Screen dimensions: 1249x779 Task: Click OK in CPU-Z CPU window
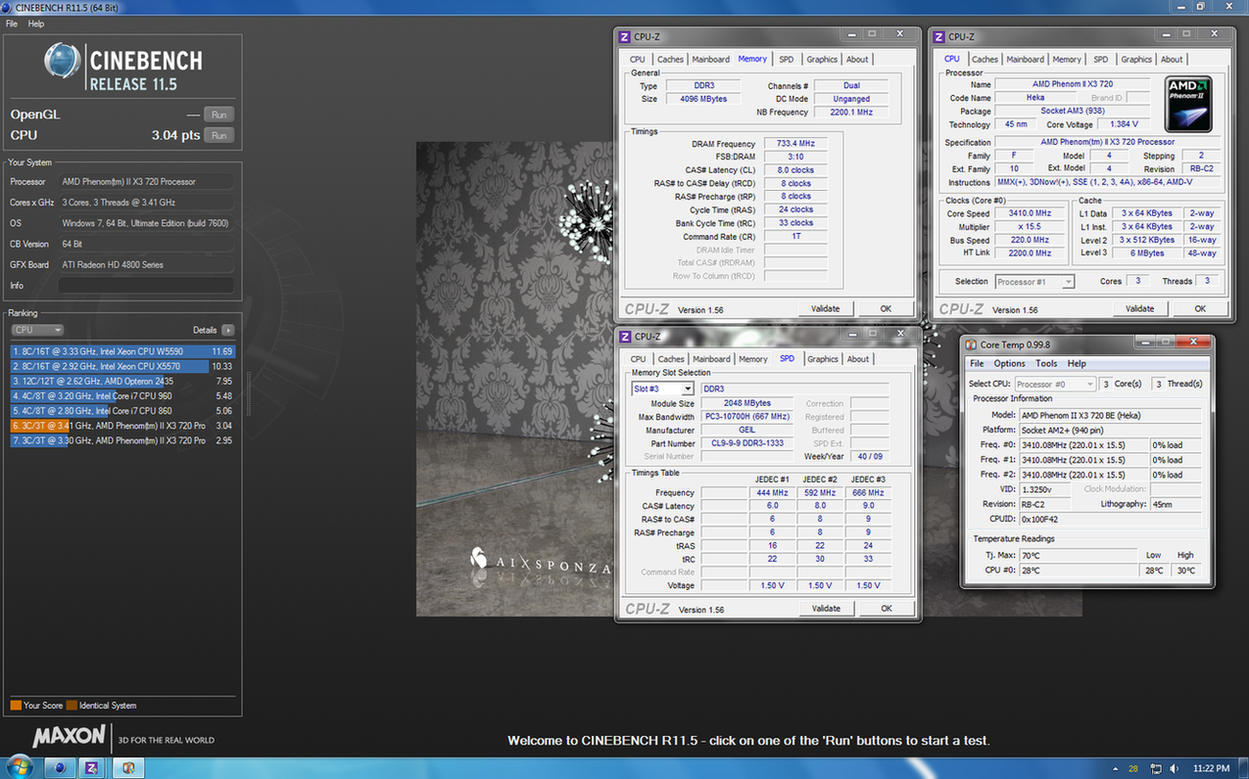[1199, 309]
